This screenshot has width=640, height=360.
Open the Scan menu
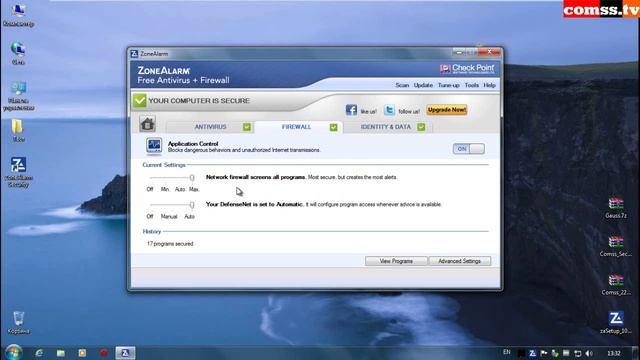point(402,85)
